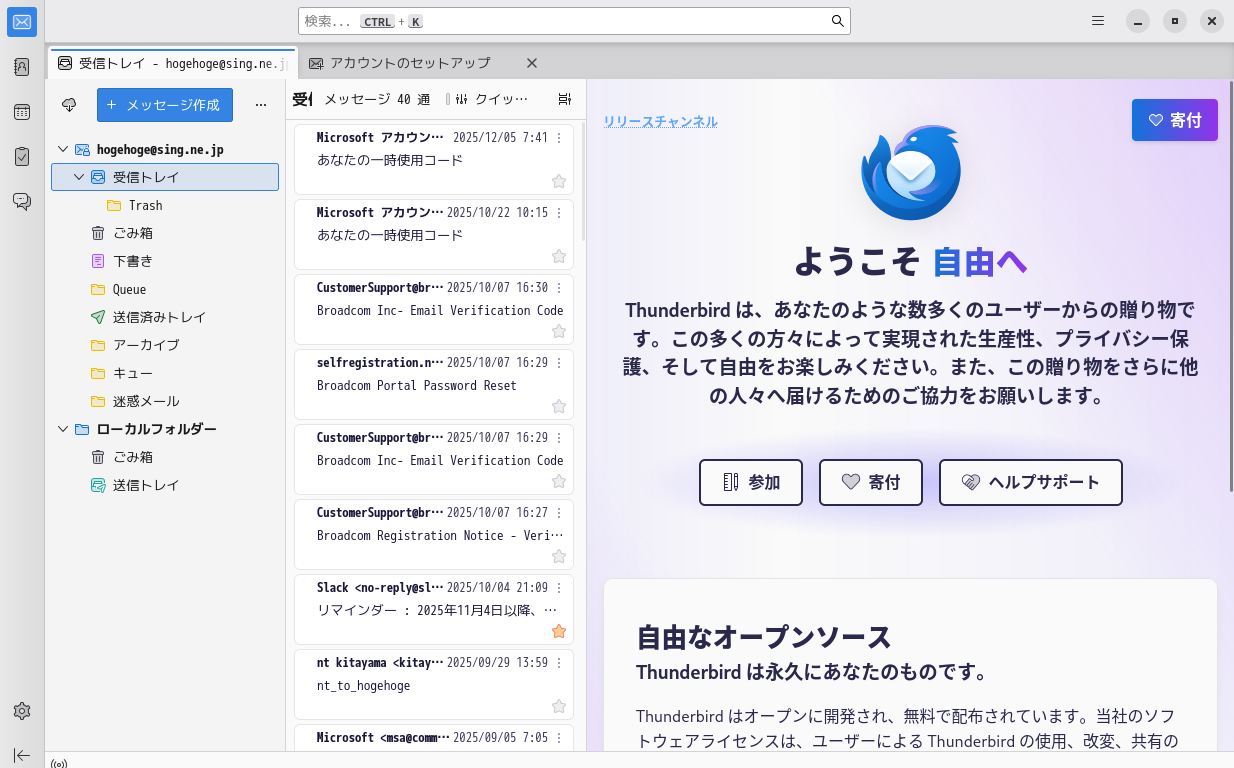Viewport: 1234px width, 768px height.
Task: Click メッセージ作成 compose button
Action: point(165,104)
